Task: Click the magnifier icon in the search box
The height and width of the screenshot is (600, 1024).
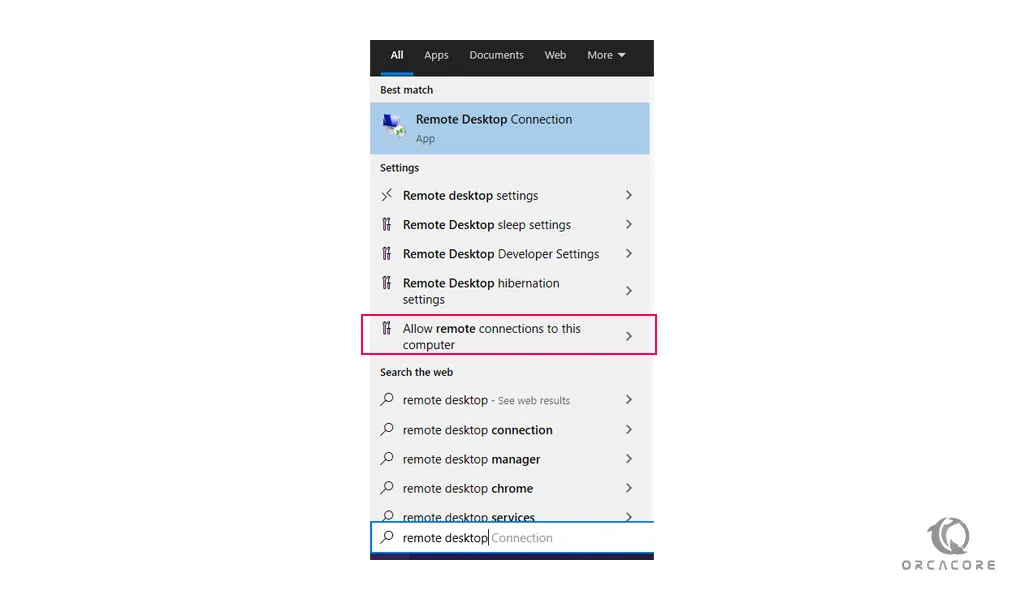Action: (387, 538)
